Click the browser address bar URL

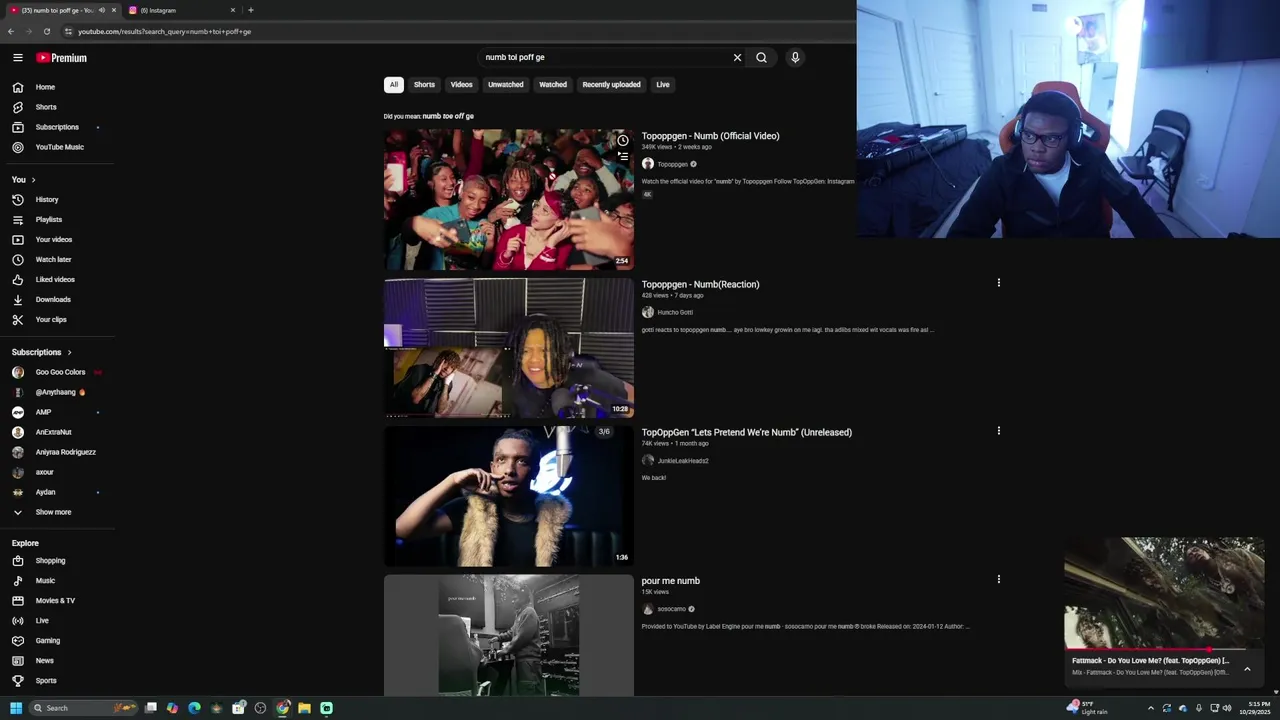pos(165,31)
